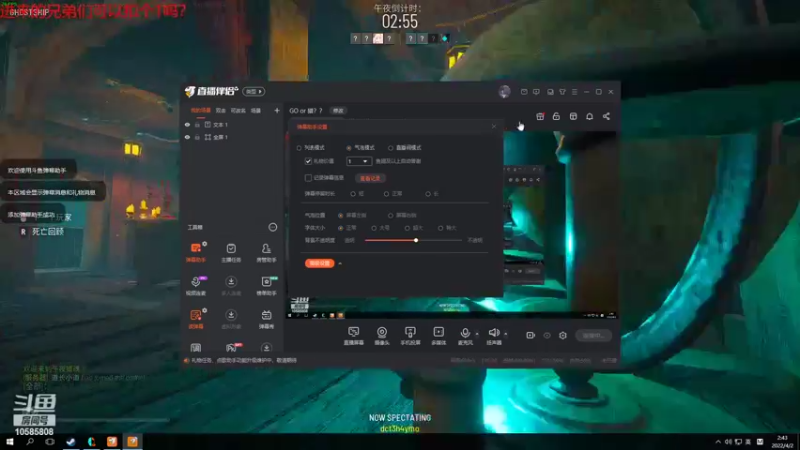Add 摄像头 camera source
This screenshot has width=800, height=450.
382,336
